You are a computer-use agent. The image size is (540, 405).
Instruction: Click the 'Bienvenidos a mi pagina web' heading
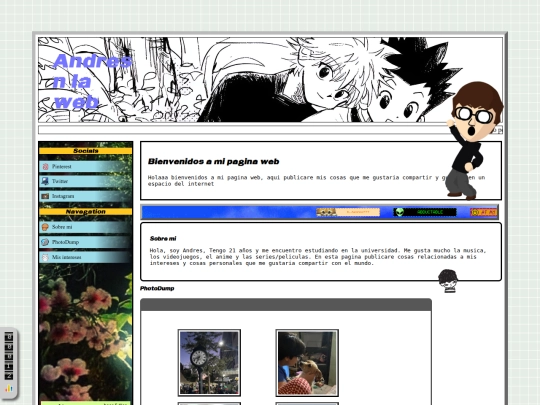[214, 162]
